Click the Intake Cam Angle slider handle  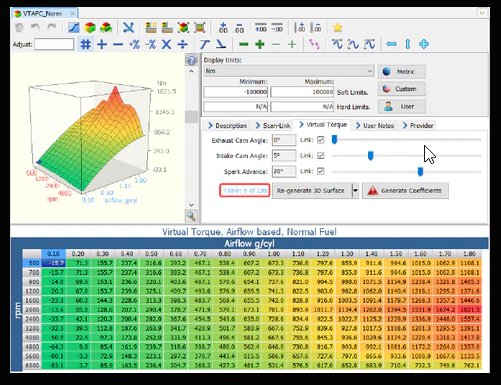(x=370, y=155)
